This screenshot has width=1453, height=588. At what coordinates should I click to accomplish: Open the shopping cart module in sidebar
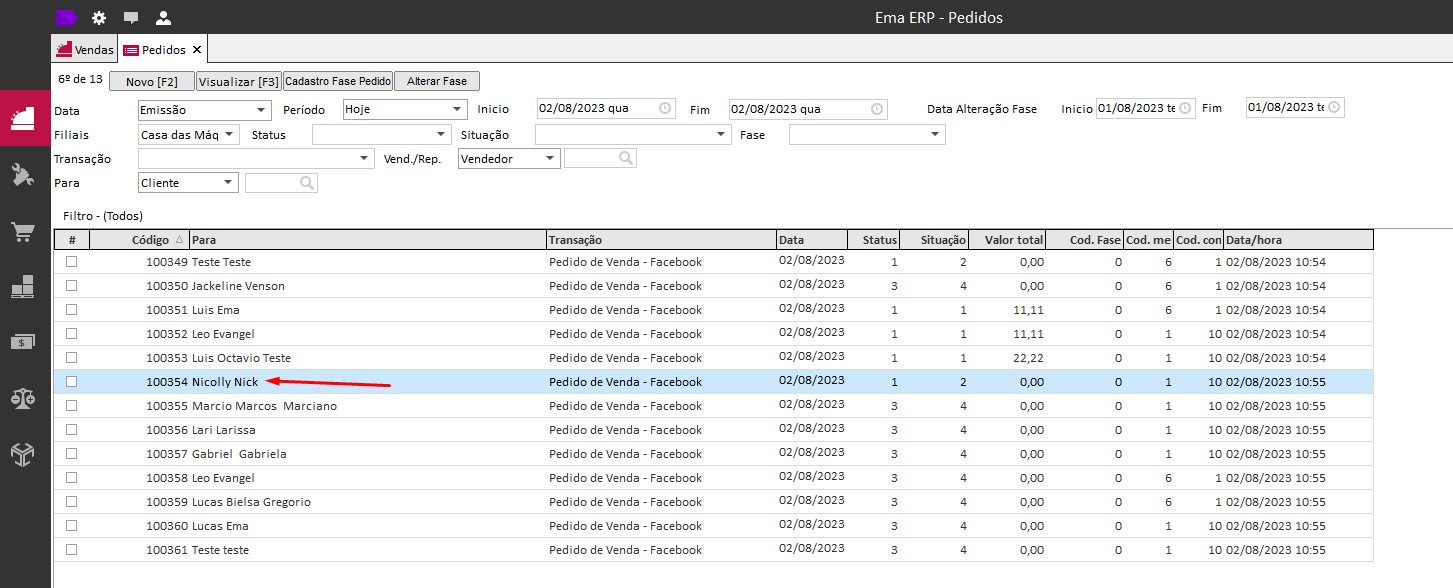[x=23, y=232]
